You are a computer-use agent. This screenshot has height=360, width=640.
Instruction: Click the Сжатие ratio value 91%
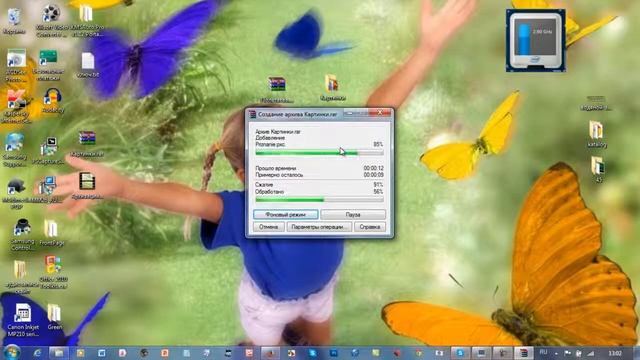378,185
